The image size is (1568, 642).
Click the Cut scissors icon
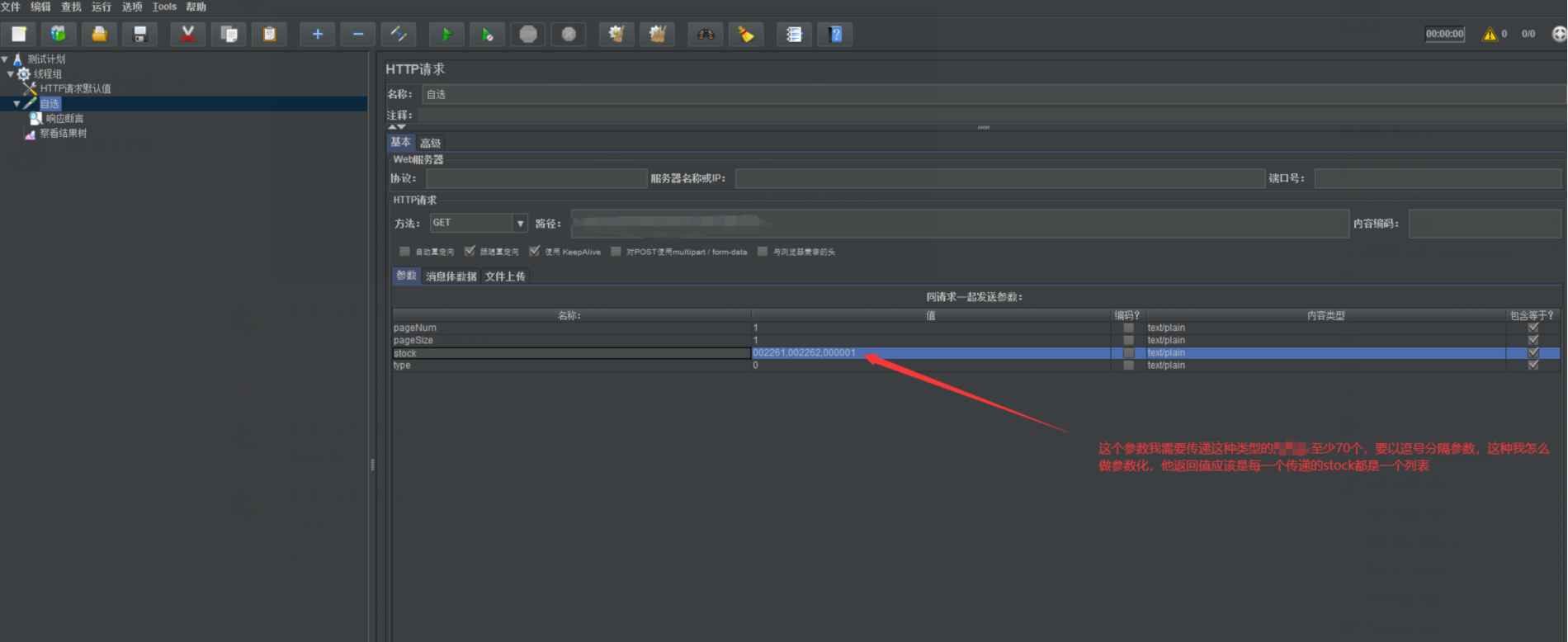pyautogui.click(x=188, y=35)
